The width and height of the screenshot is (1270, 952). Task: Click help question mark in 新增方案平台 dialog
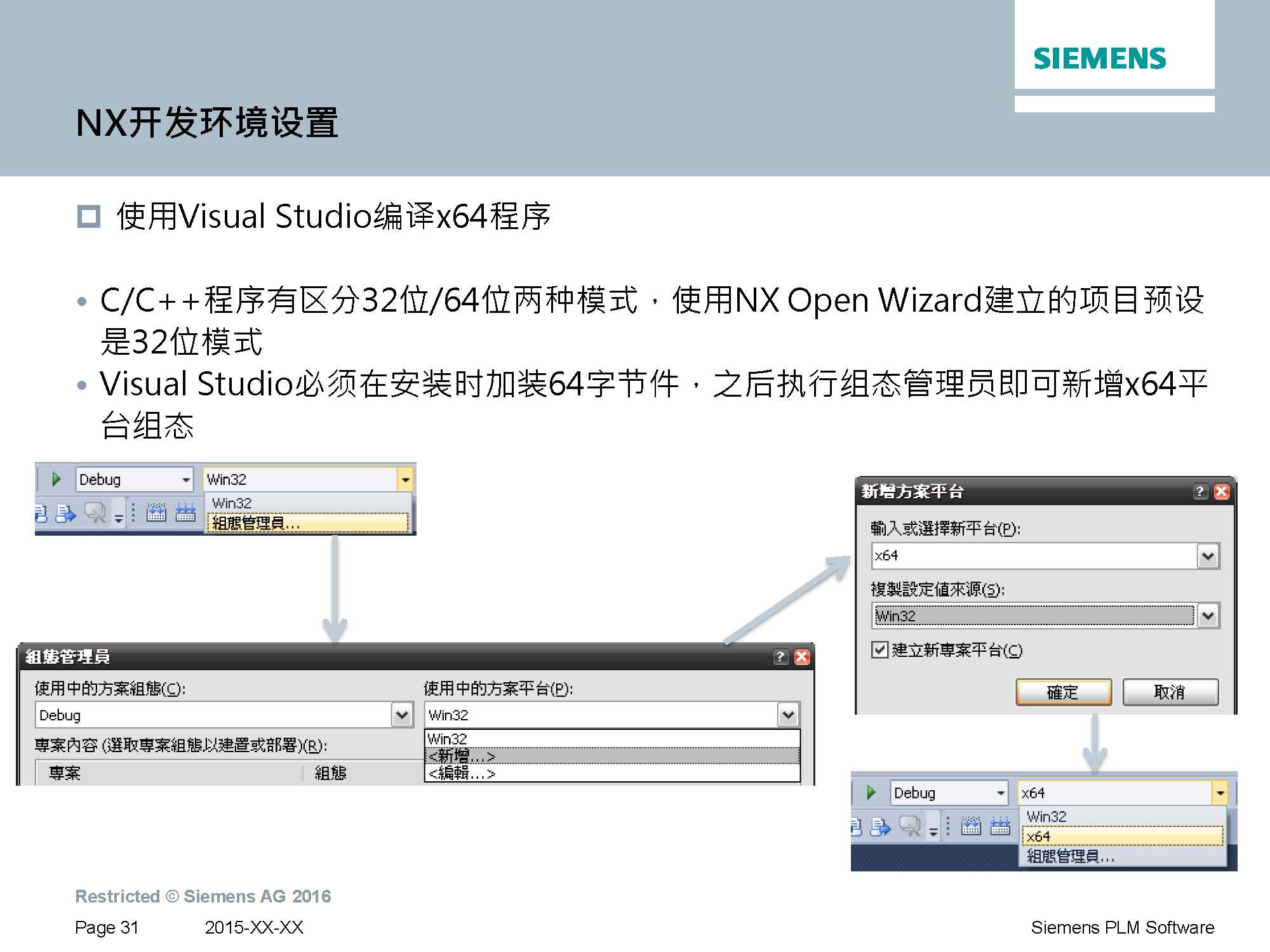click(1200, 491)
